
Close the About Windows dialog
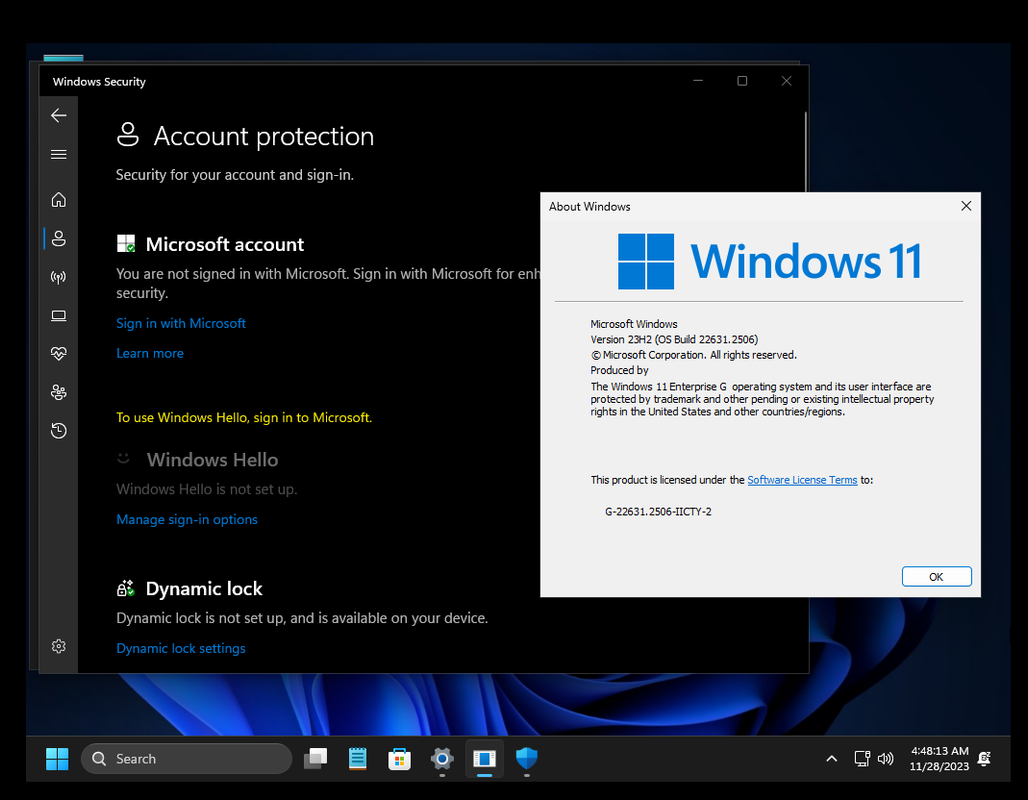[966, 206]
